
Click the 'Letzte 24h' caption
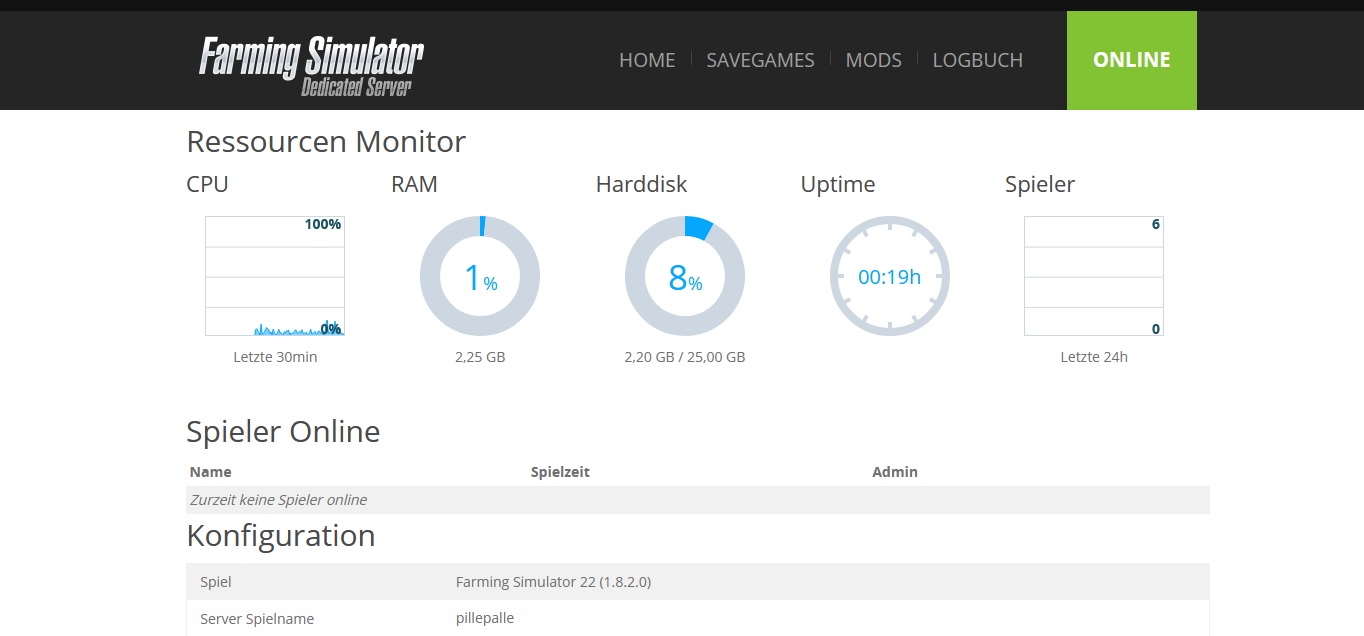coord(1094,357)
